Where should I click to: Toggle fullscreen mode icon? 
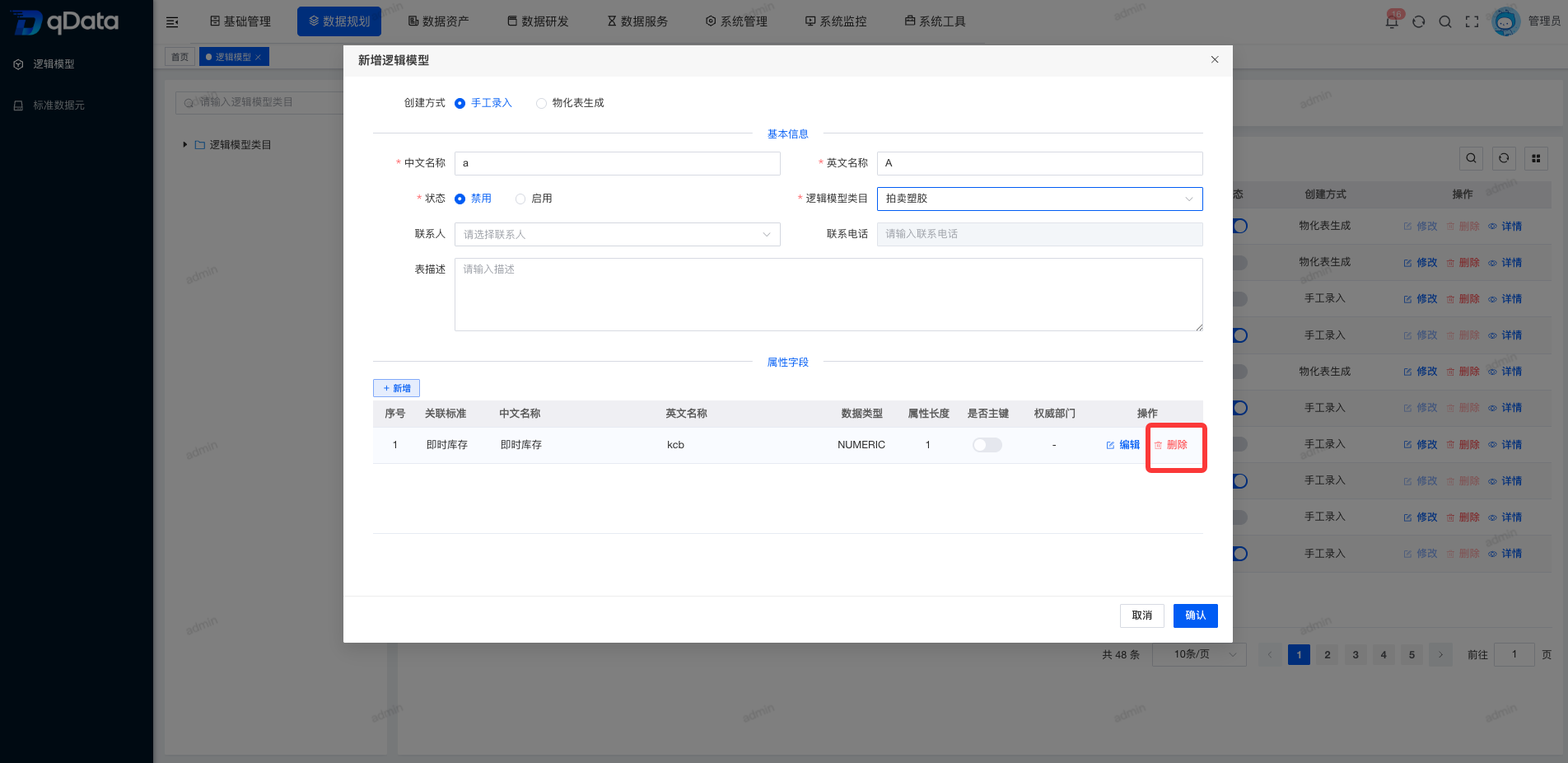click(1472, 22)
